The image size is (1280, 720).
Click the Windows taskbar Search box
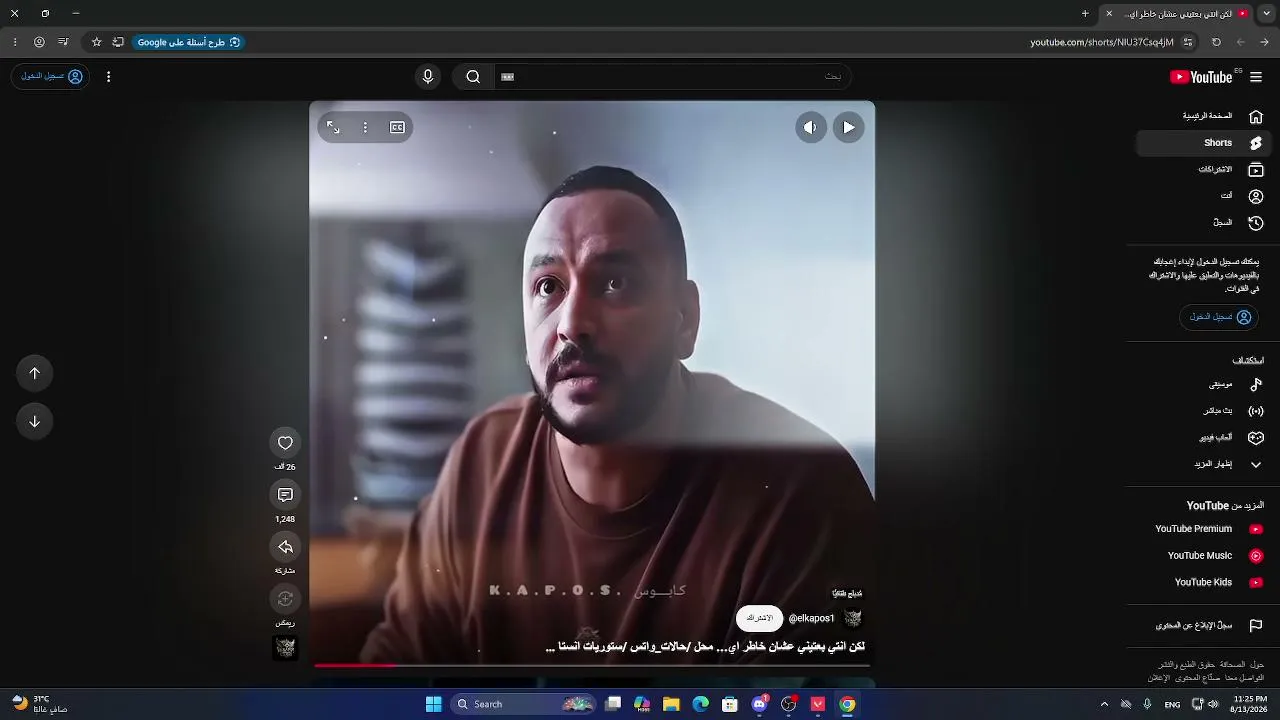(523, 704)
